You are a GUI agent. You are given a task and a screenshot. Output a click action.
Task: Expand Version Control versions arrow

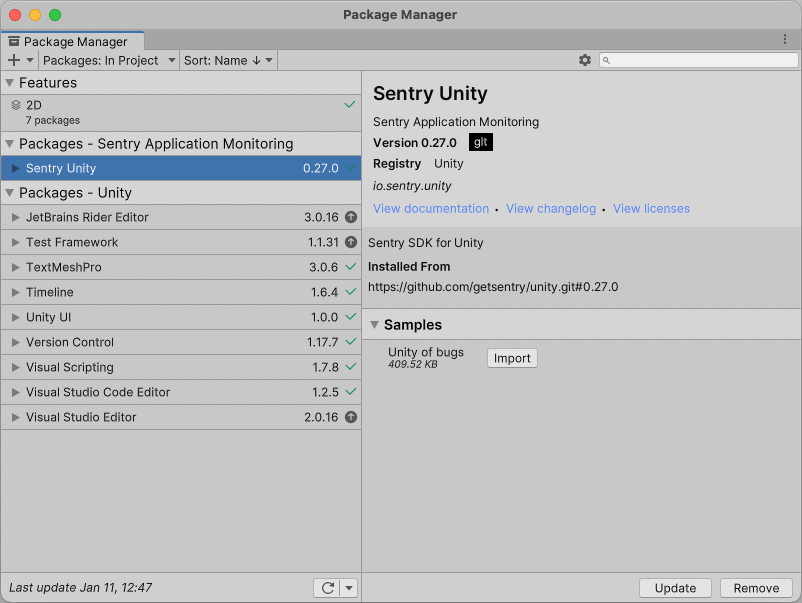(15, 343)
